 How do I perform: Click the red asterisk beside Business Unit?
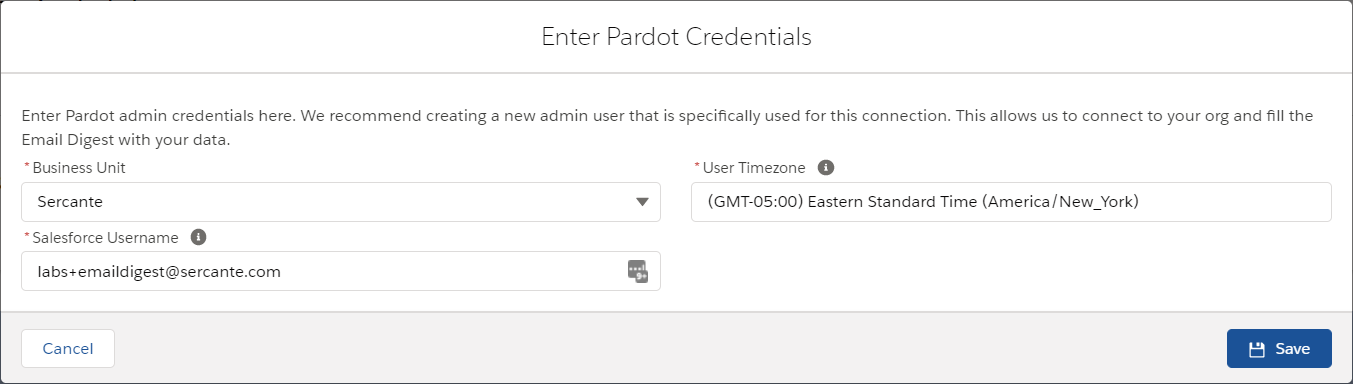[x=26, y=167]
